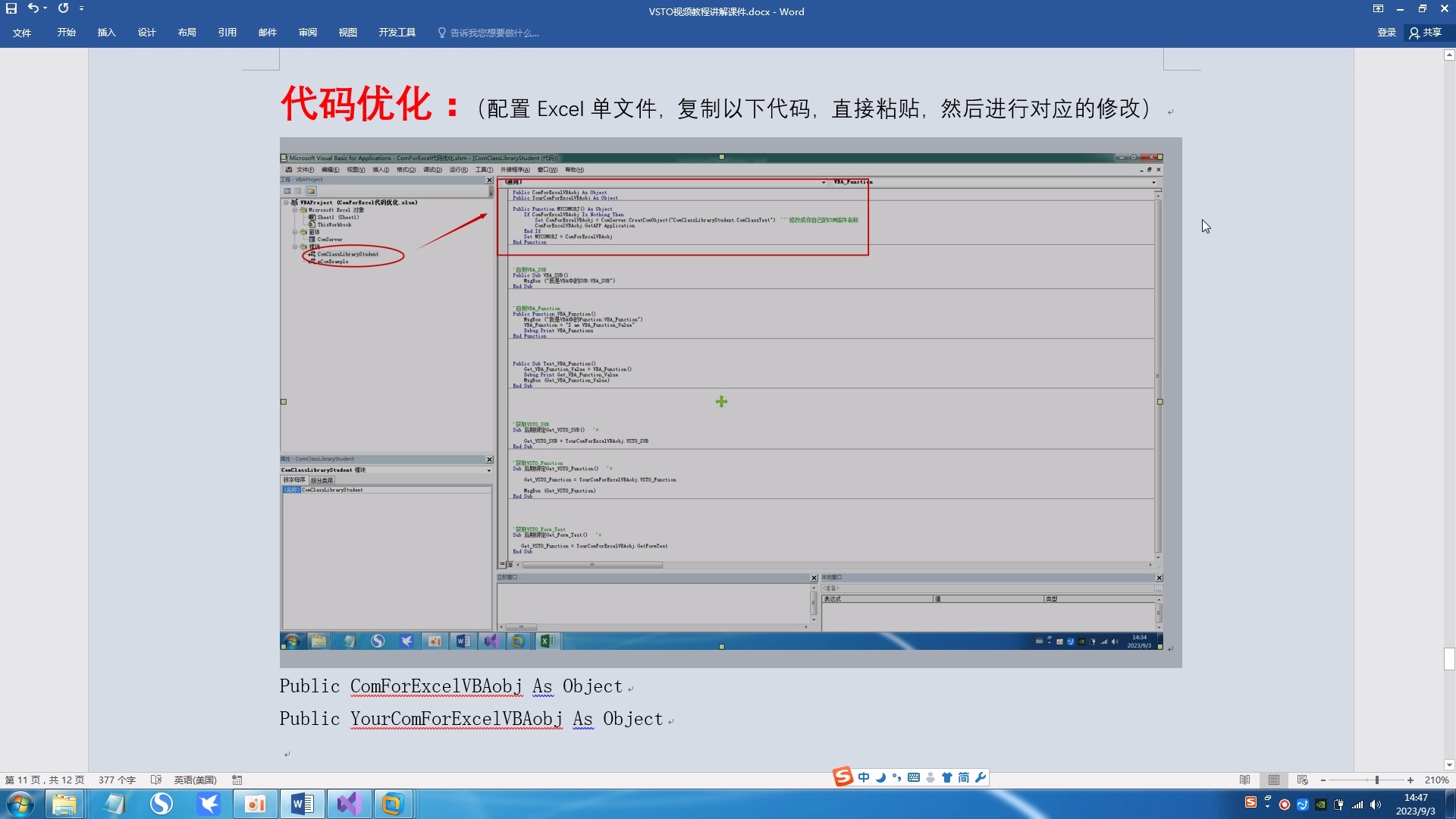1456x819 pixels.
Task: Undo the last action
Action: 32,8
